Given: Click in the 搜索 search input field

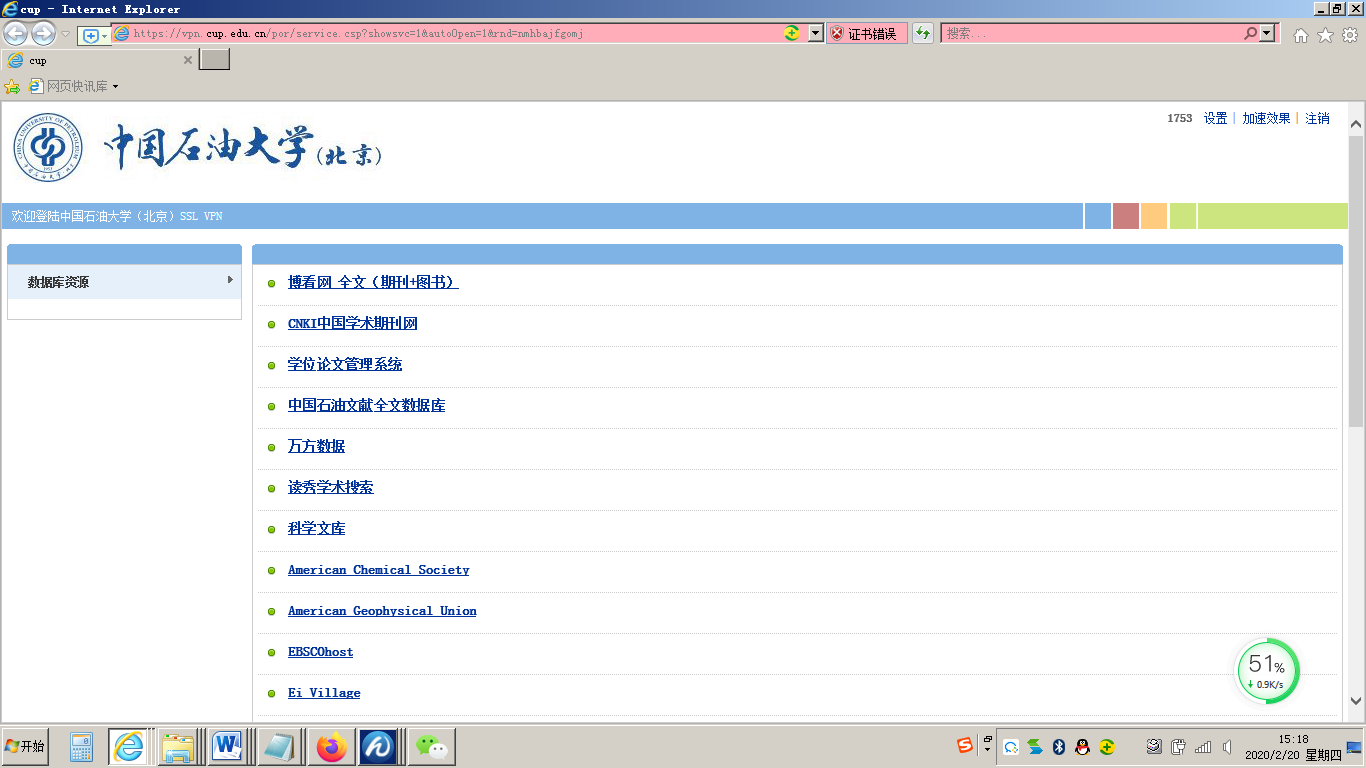Looking at the screenshot, I should point(1090,33).
